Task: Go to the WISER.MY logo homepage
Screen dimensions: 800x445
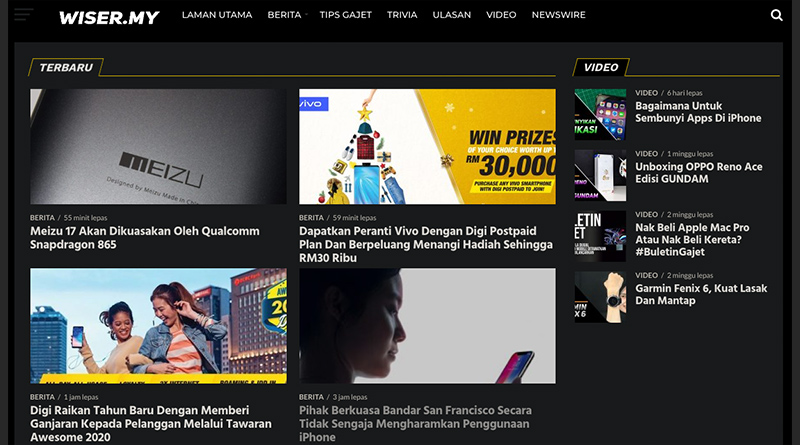Action: coord(109,18)
